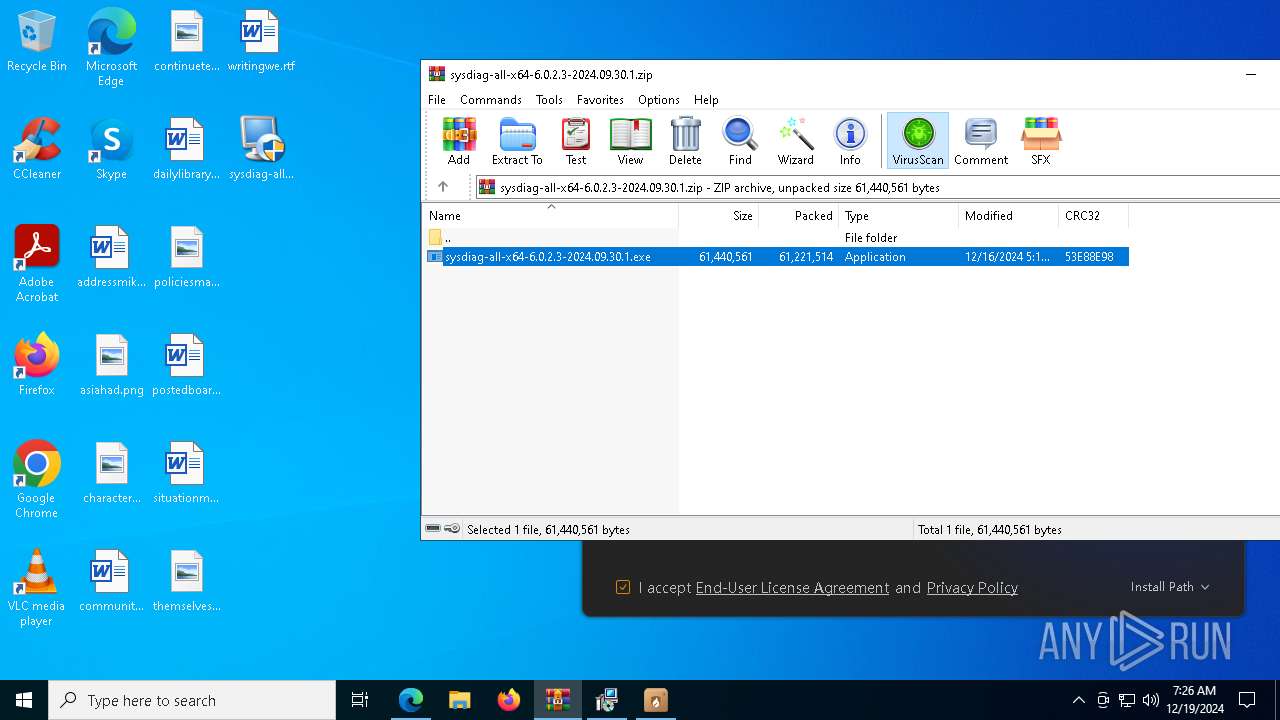Viewport: 1280px width, 720px height.
Task: Sort by the Modified column header
Action: point(1008,216)
